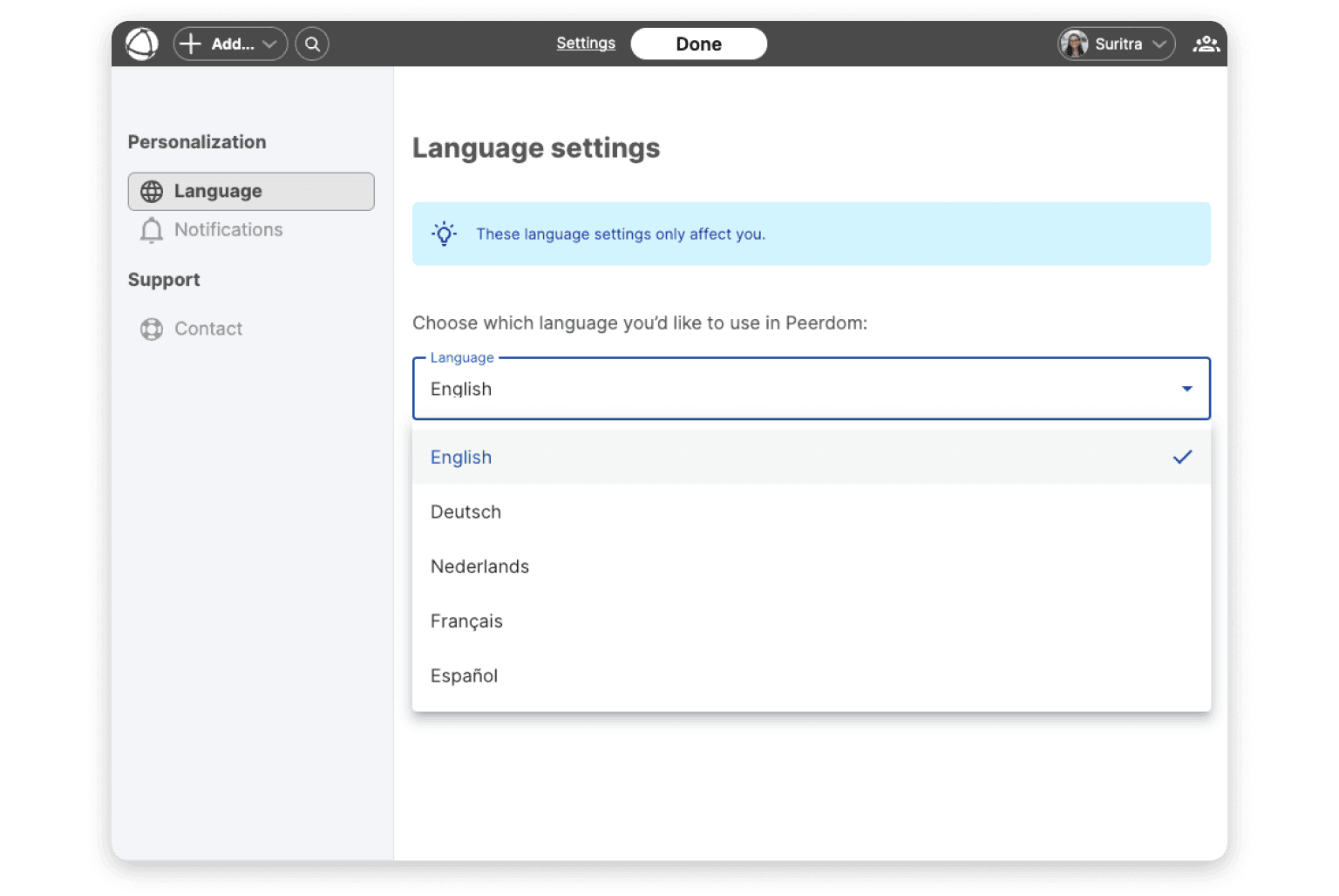This screenshot has height=896, width=1339.
Task: Switch language to Español
Action: tap(464, 676)
